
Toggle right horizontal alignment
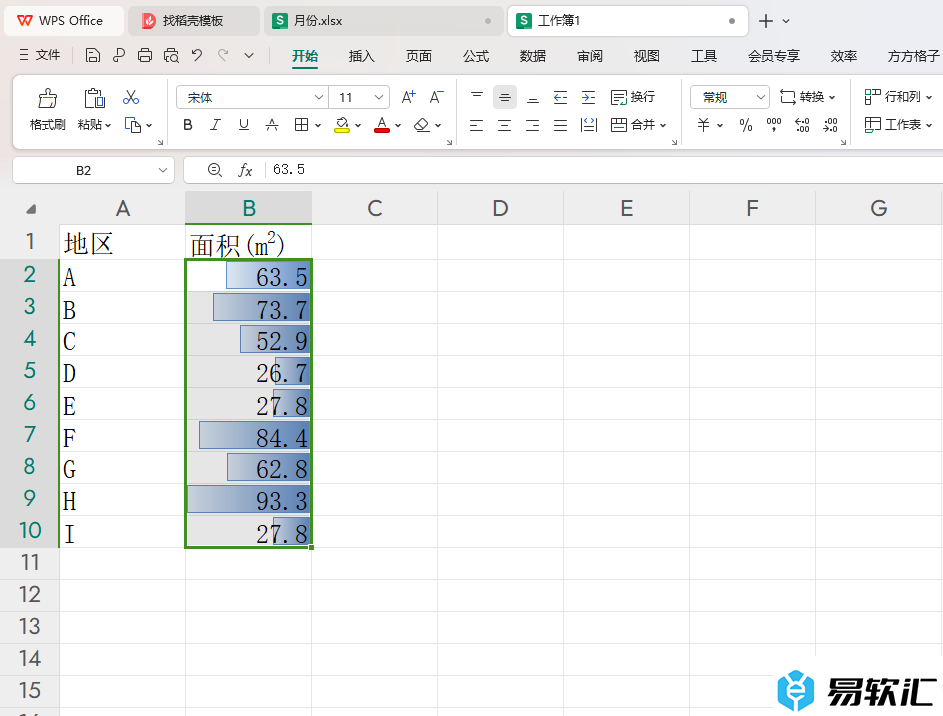coord(533,125)
